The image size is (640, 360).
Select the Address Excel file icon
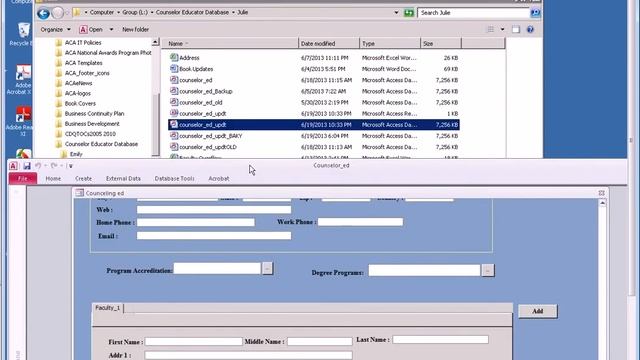(174, 58)
